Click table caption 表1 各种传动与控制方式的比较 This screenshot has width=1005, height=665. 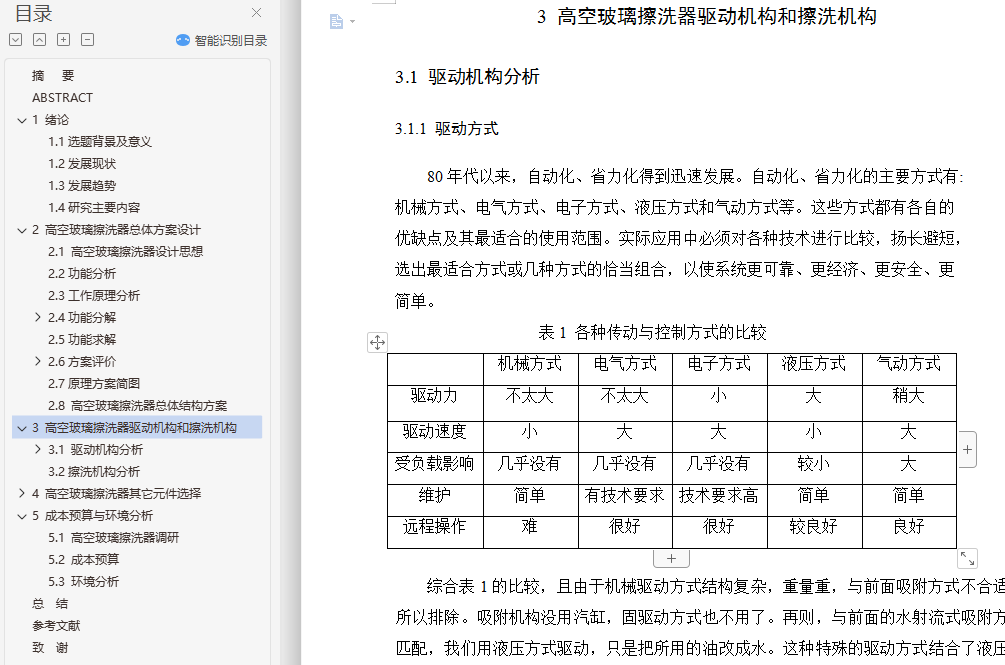pos(652,332)
